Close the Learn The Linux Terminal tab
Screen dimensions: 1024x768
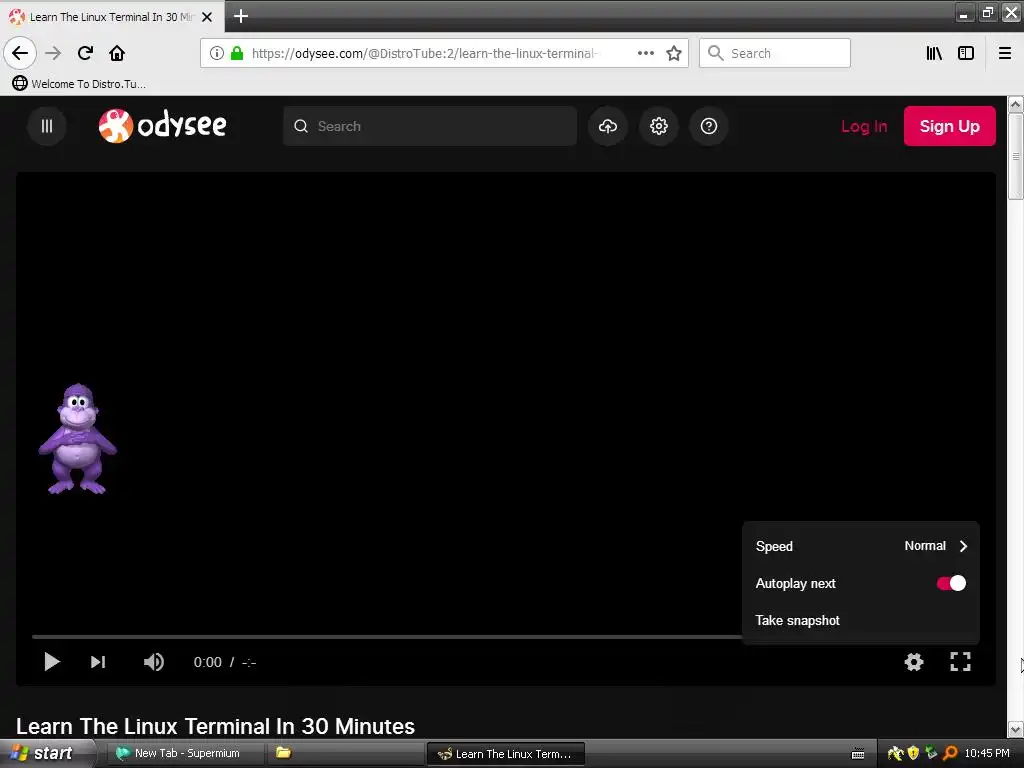207,17
